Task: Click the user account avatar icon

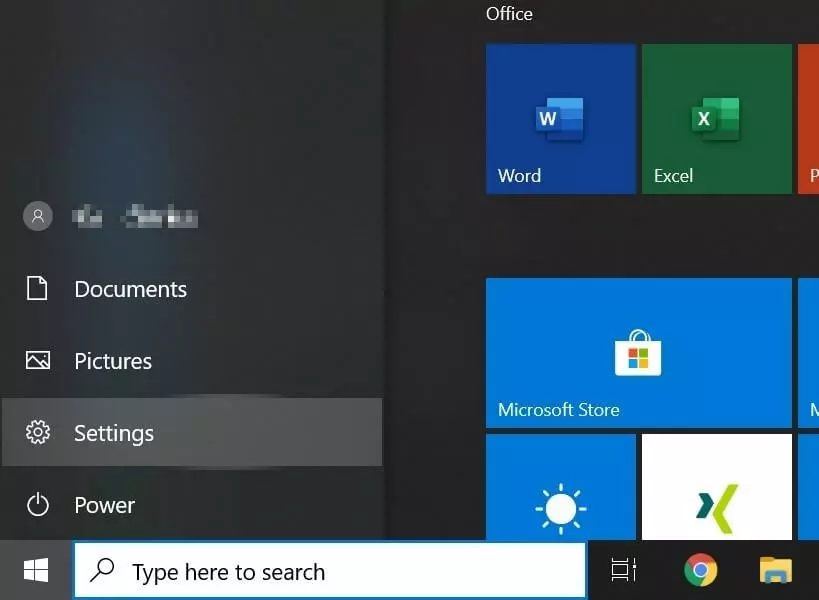Action: point(38,216)
